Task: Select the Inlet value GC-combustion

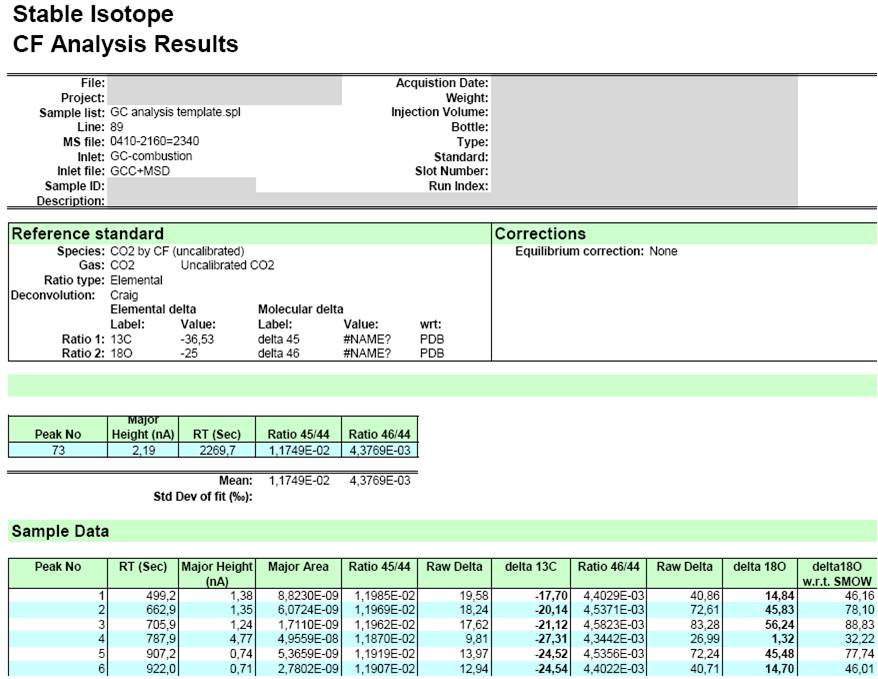Action: click(151, 156)
